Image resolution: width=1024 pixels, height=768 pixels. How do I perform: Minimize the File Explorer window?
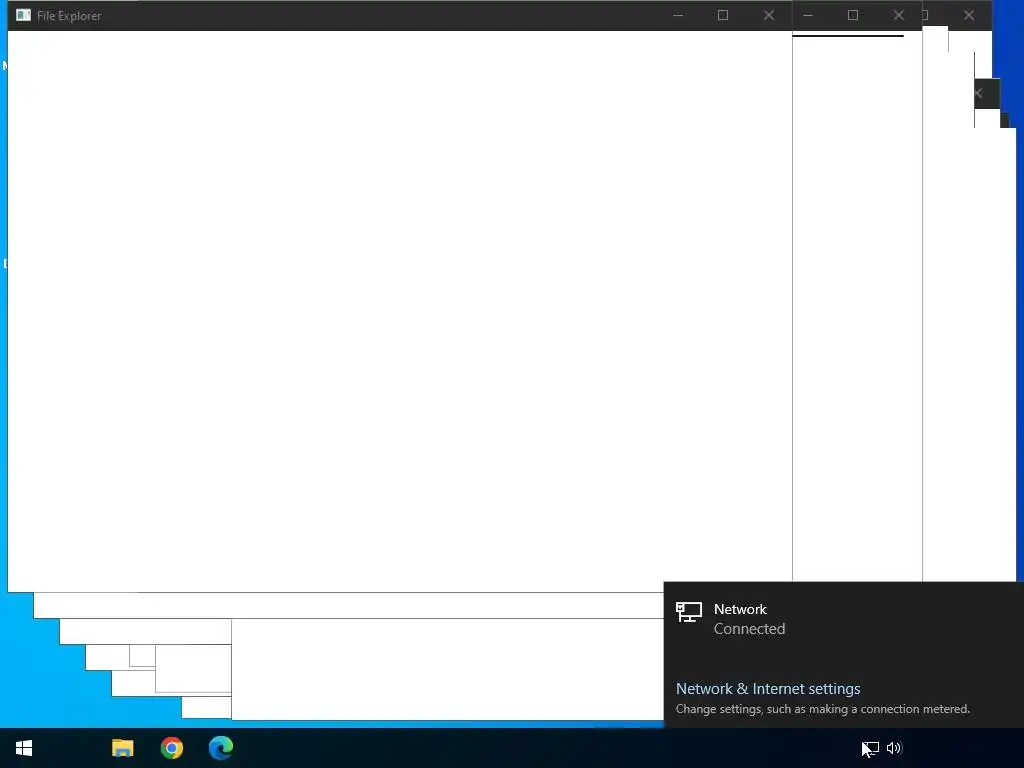pyautogui.click(x=678, y=15)
